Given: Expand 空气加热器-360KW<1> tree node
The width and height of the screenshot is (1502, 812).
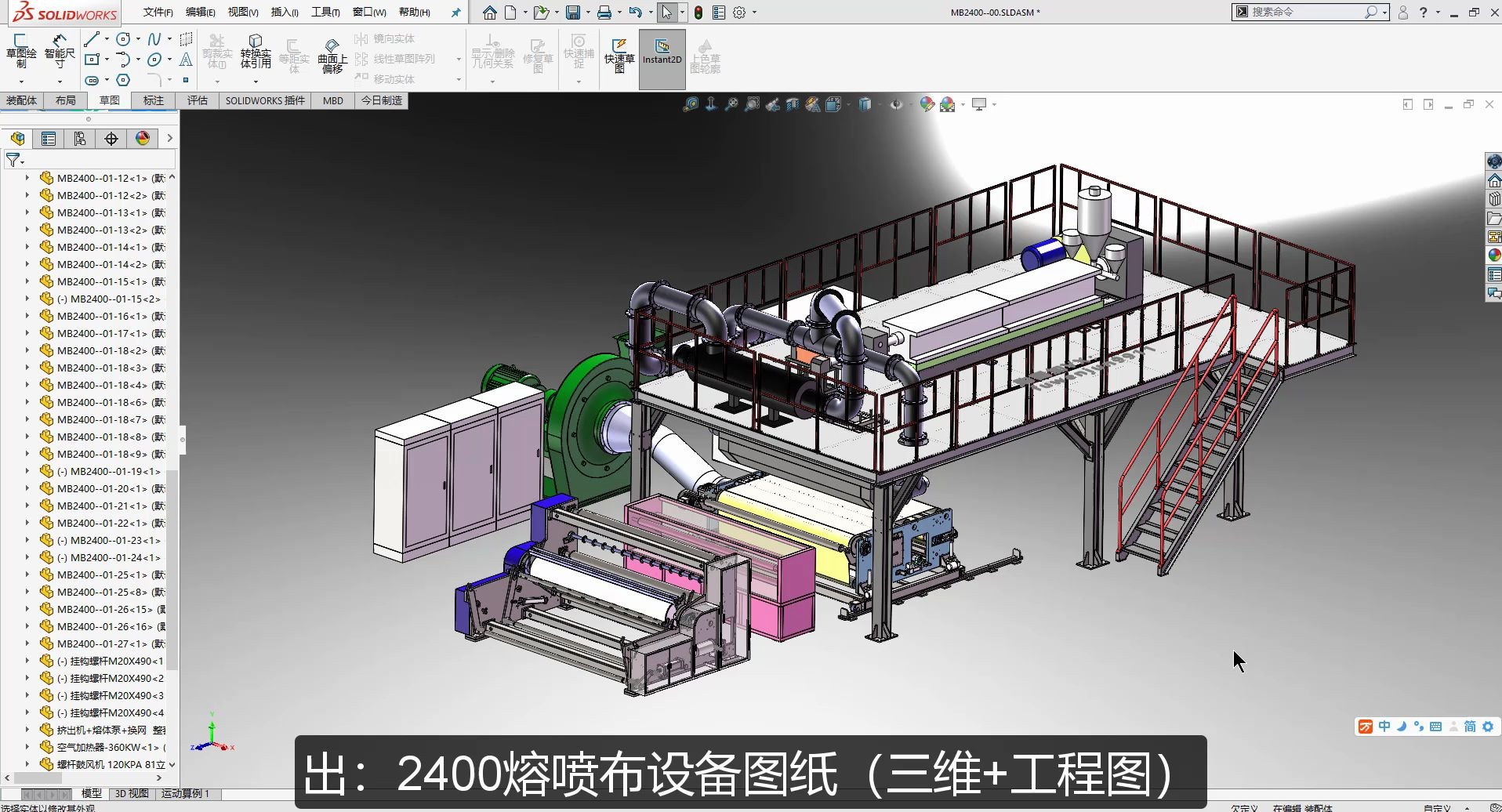Looking at the screenshot, I should 27,747.
